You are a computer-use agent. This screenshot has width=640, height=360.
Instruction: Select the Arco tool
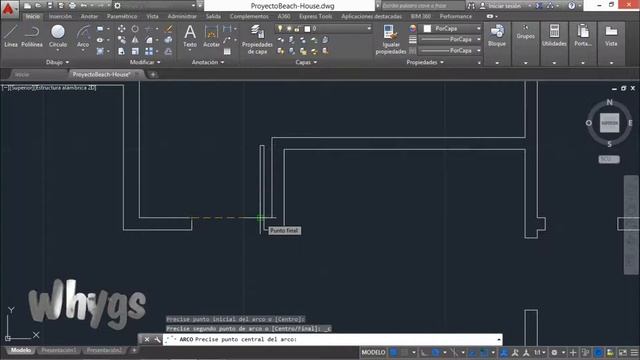(x=83, y=36)
